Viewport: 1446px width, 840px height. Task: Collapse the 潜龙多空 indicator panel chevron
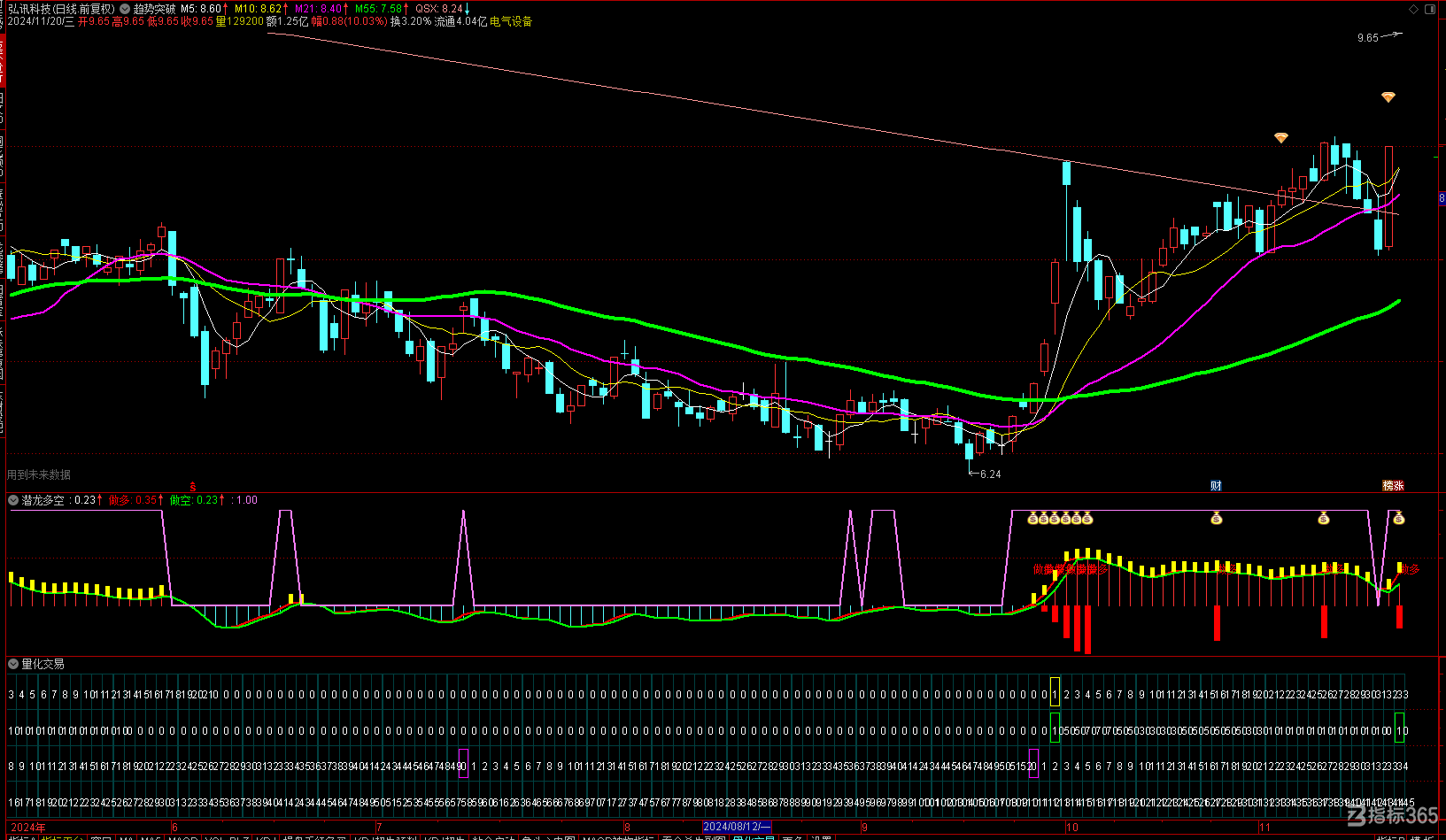pyautogui.click(x=13, y=500)
